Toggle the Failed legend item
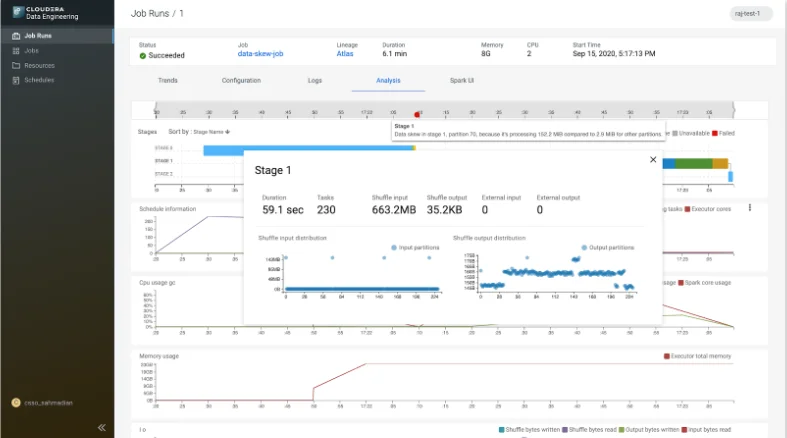This screenshot has height=438, width=787. [x=723, y=133]
